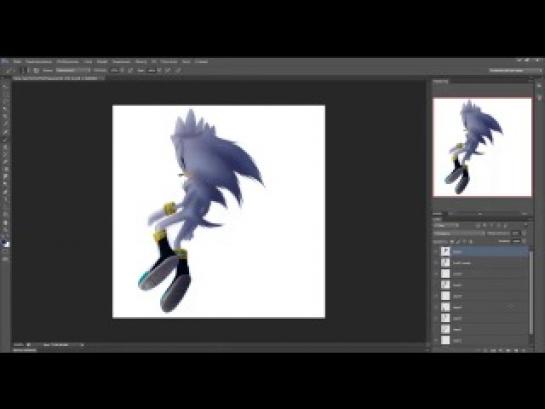
Task: Select the Gradient tool
Action: tap(5, 169)
